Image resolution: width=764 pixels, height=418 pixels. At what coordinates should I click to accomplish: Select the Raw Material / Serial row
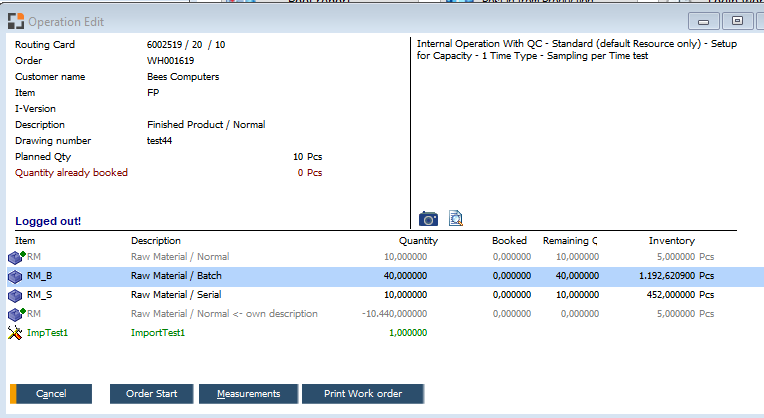pos(176,295)
